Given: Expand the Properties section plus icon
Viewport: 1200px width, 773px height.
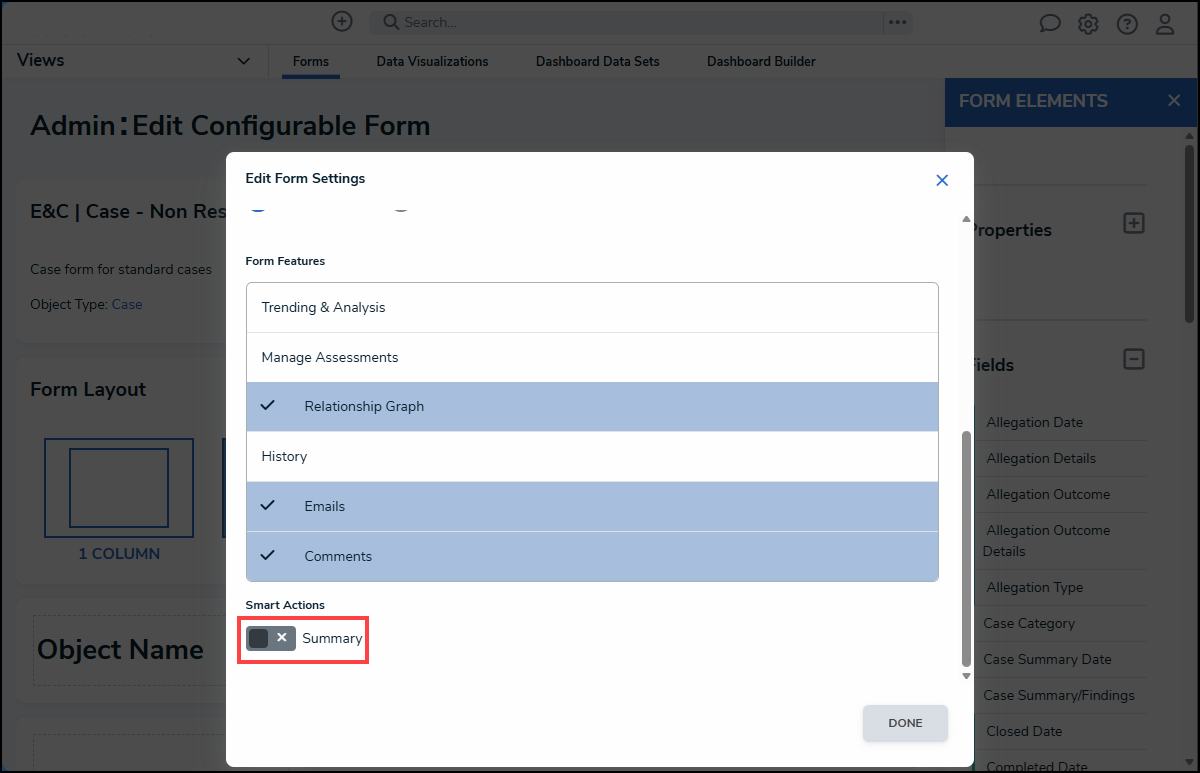Looking at the screenshot, I should [x=1133, y=223].
